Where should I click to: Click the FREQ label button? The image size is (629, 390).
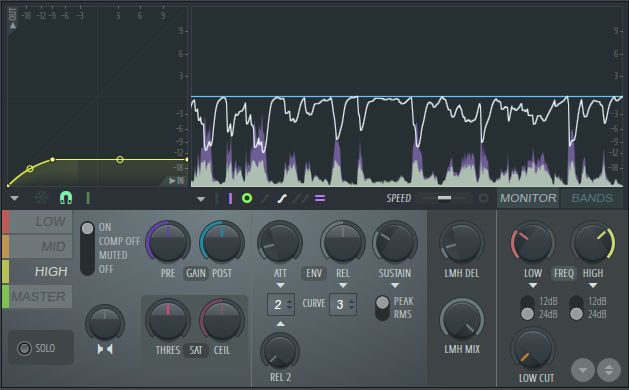pyautogui.click(x=564, y=273)
